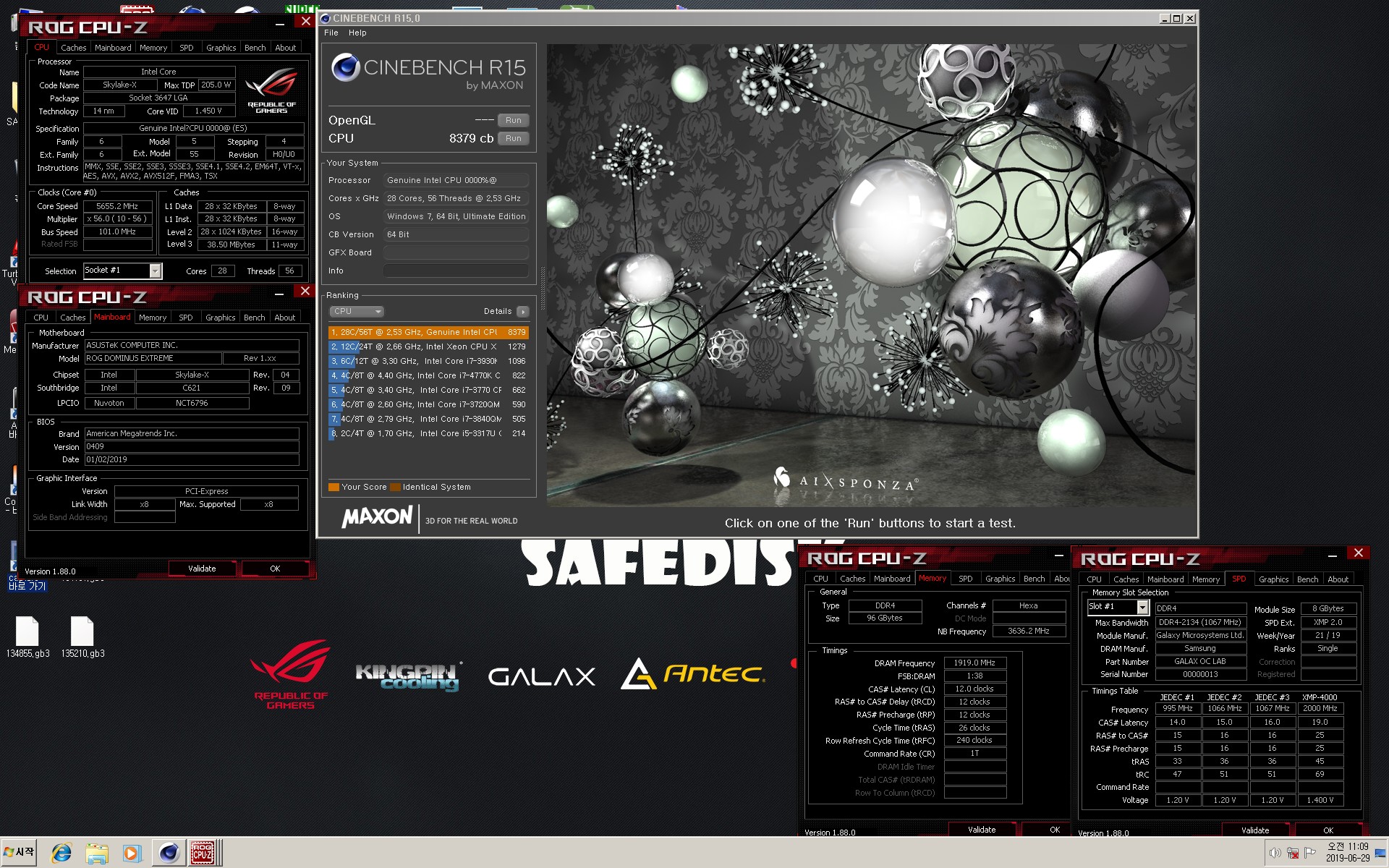Click the GFX Board field in Cinebench
The image size is (1389, 868).
[x=456, y=252]
